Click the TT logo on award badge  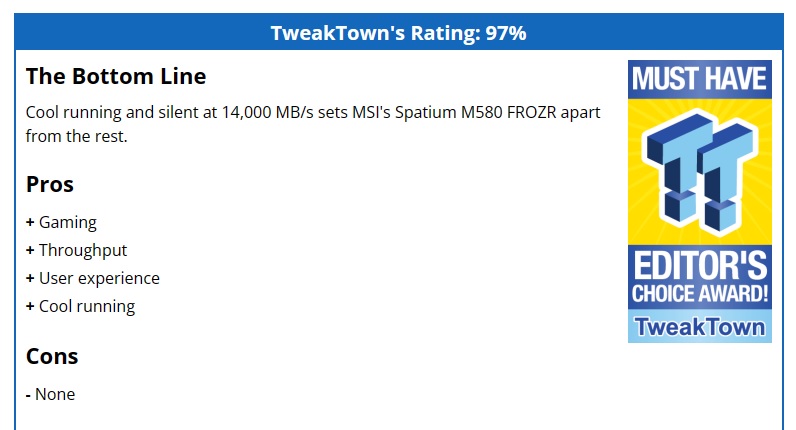pyautogui.click(x=700, y=174)
